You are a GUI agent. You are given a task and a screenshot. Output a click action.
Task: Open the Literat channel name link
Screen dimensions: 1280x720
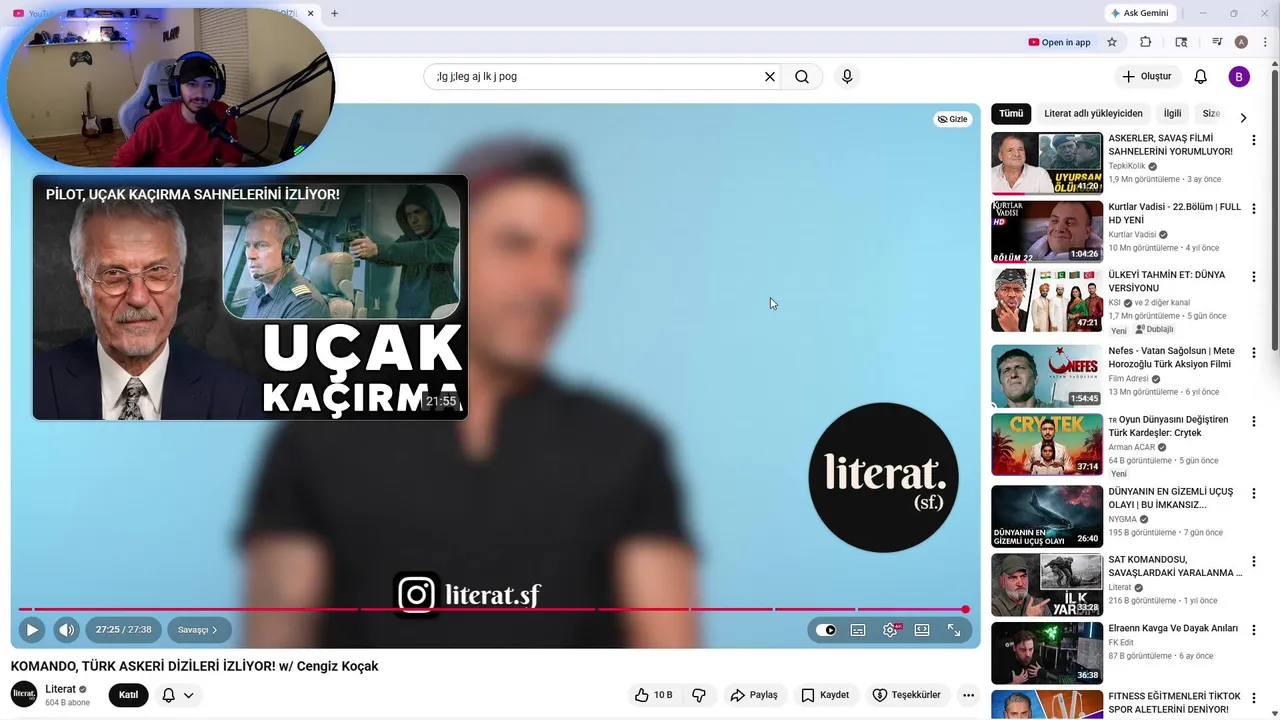tap(61, 689)
